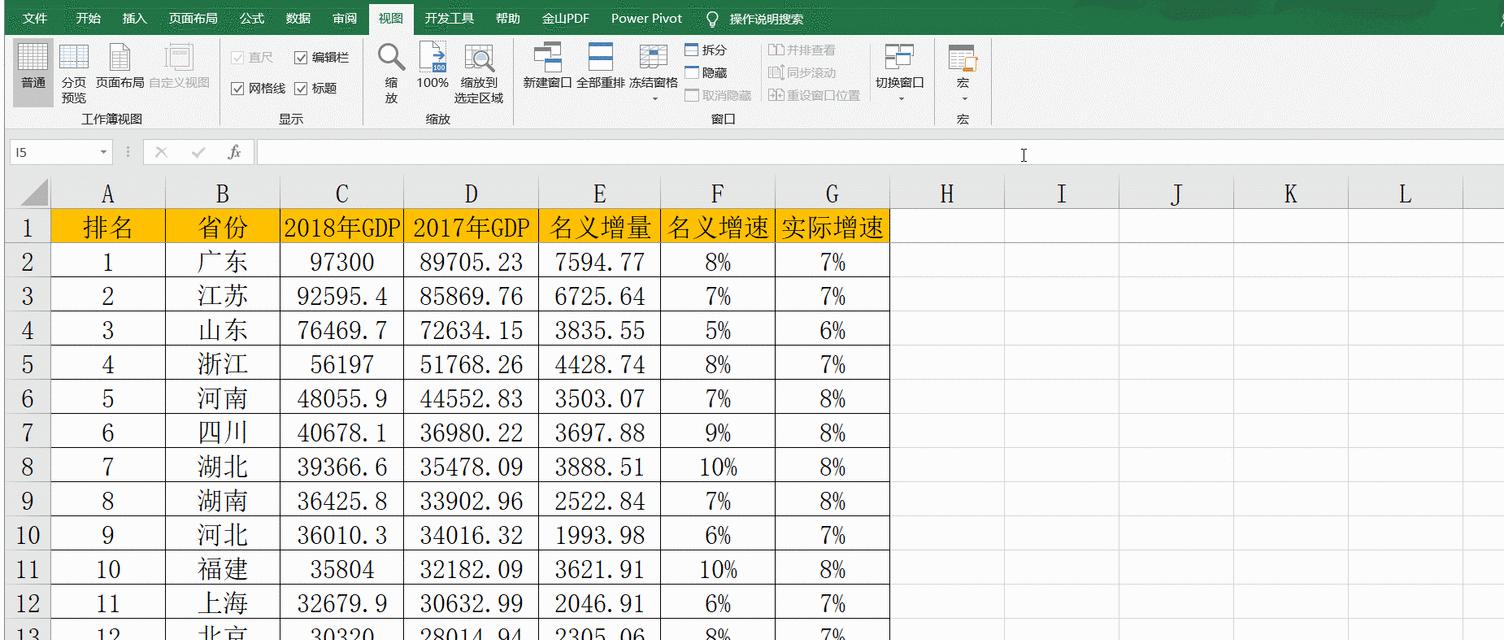The image size is (1504, 640).
Task: Select column H header
Action: click(x=947, y=193)
